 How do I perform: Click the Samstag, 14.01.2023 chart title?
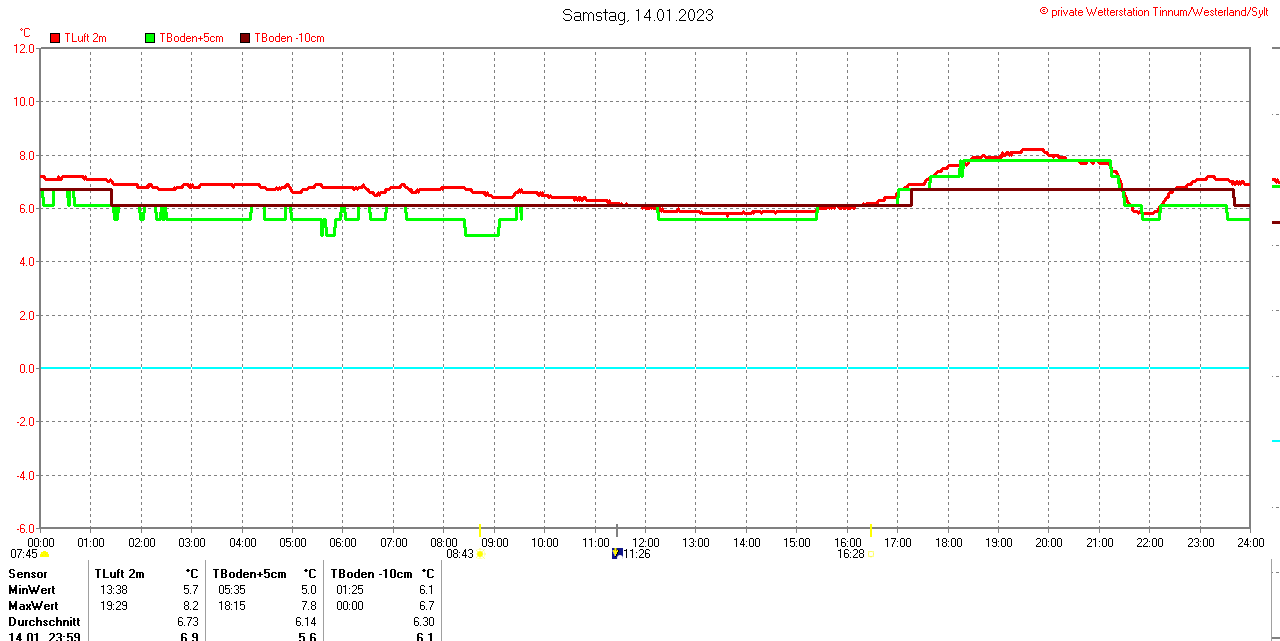638,15
